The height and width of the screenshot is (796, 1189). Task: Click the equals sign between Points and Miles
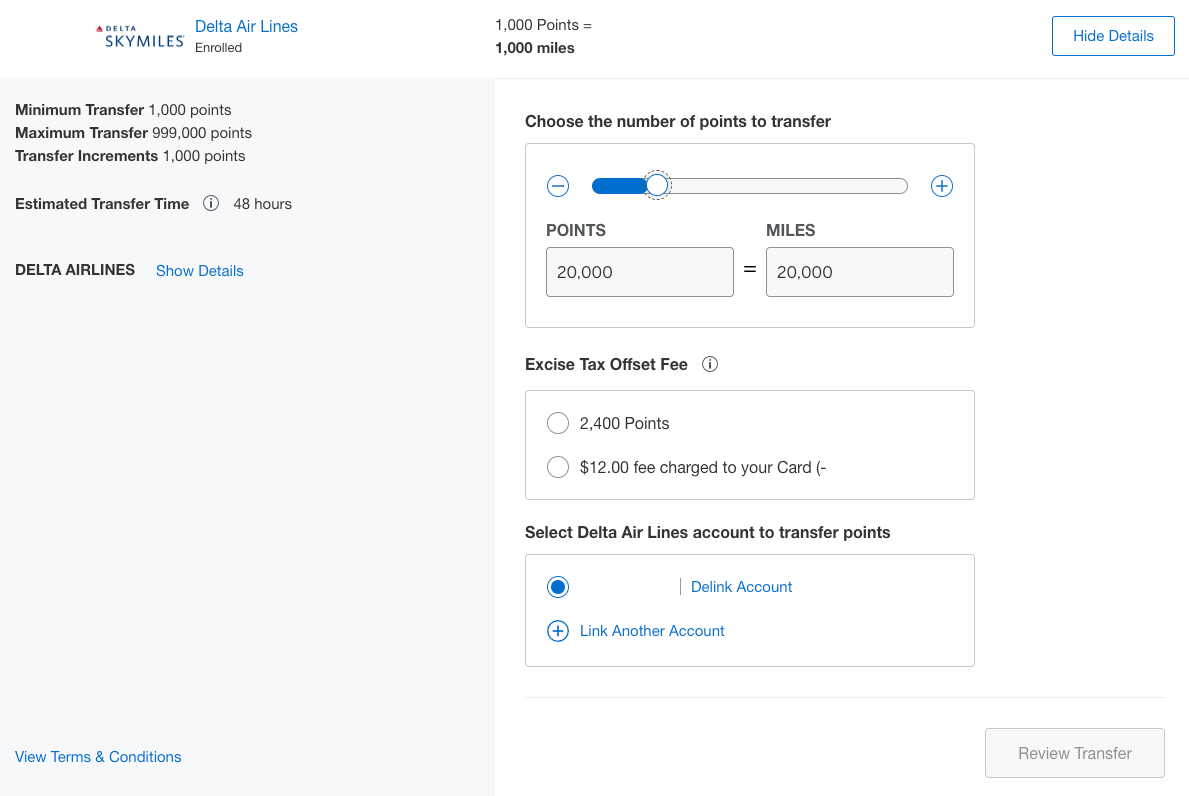point(749,271)
